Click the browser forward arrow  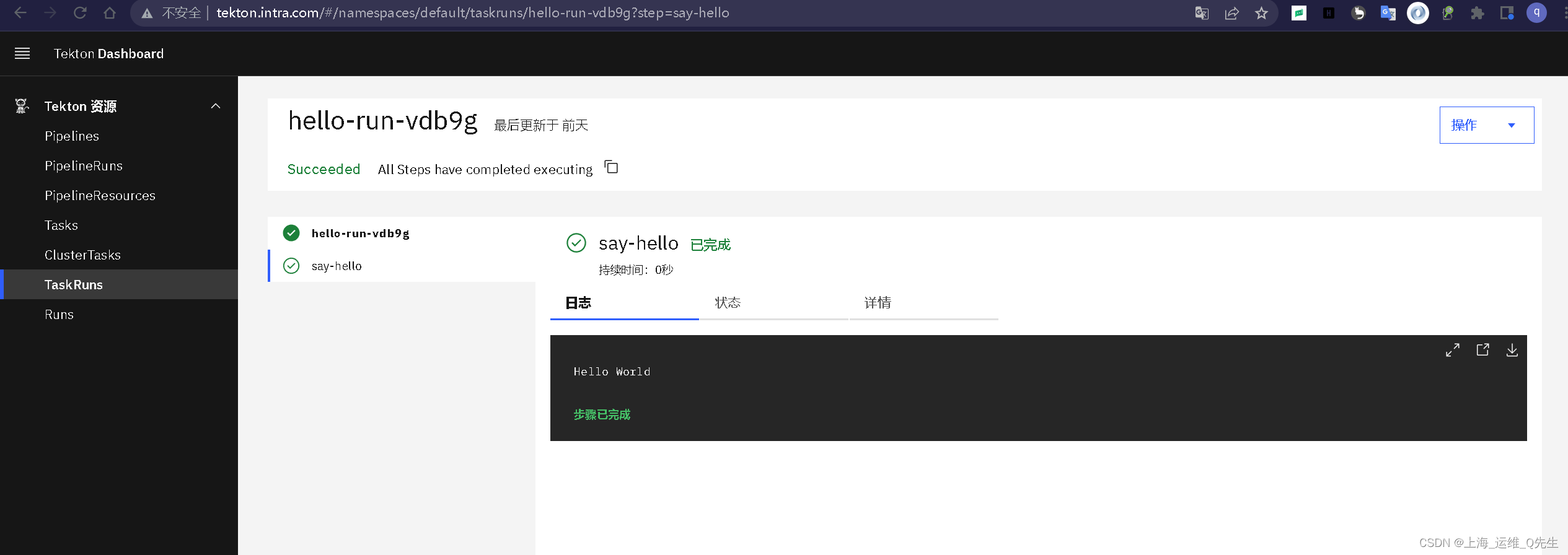[50, 12]
